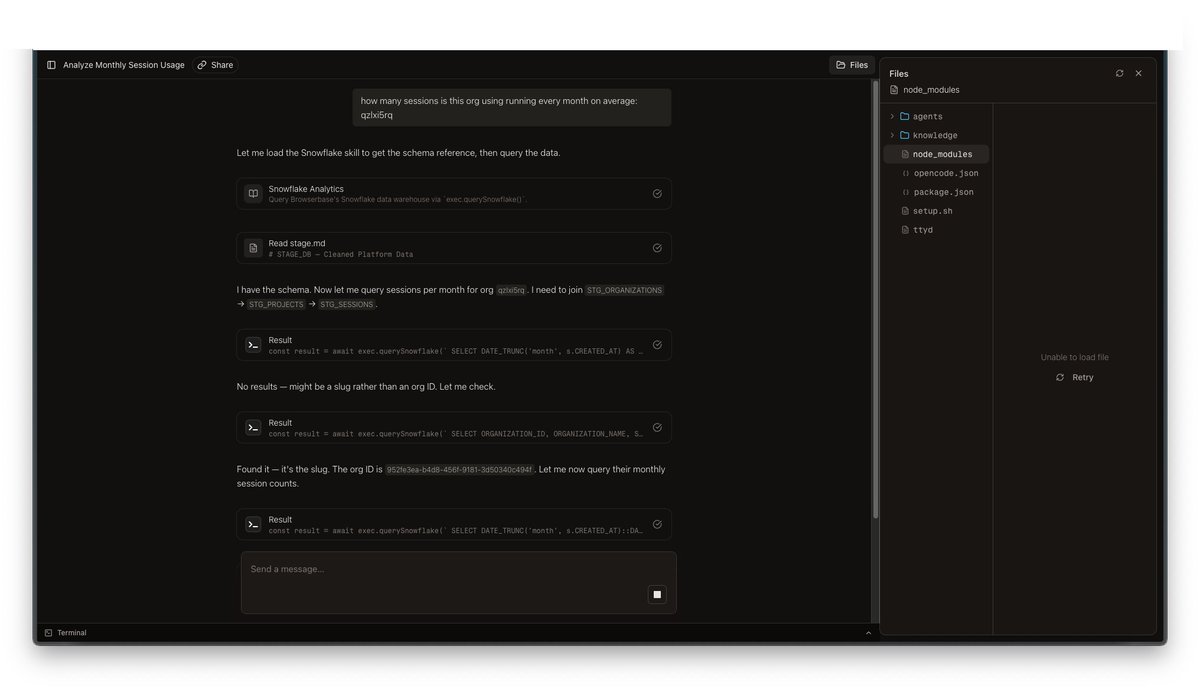The width and height of the screenshot is (1200, 689).
Task: Open opencode.json file
Action: 945,174
